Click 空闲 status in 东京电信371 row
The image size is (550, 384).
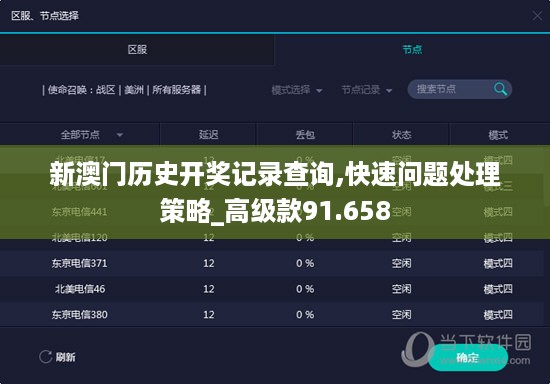(401, 263)
